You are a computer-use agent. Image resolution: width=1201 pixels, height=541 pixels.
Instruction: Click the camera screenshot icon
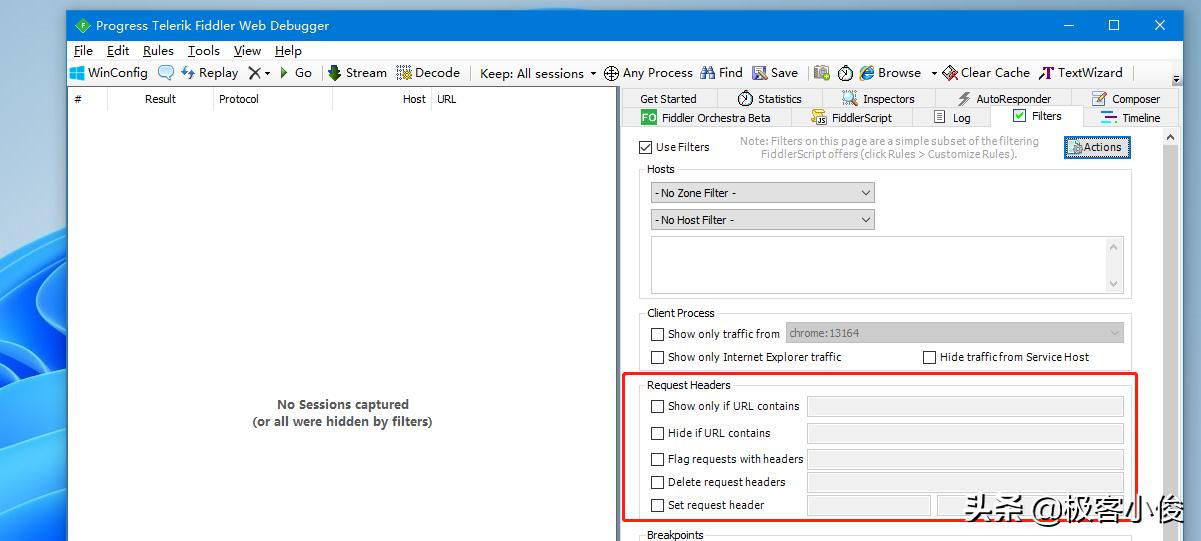click(822, 73)
